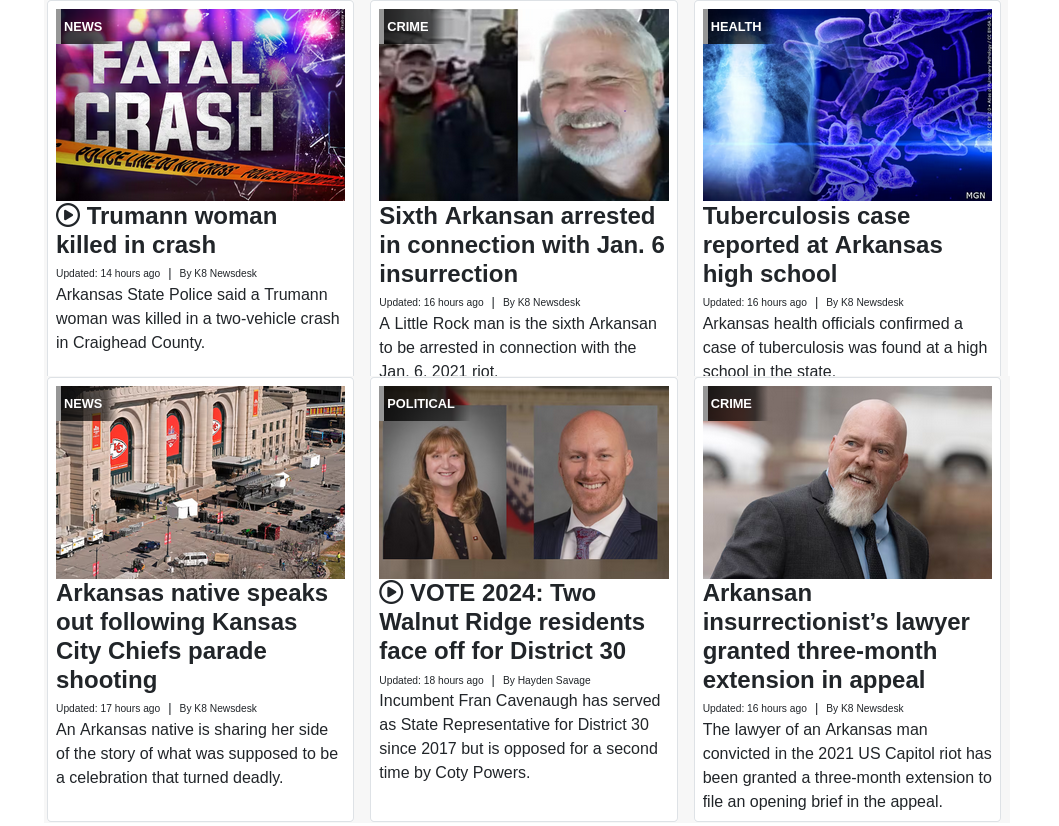Click play icon beside Trumann woman headline
The width and height of the screenshot is (1059, 826).
(68, 215)
